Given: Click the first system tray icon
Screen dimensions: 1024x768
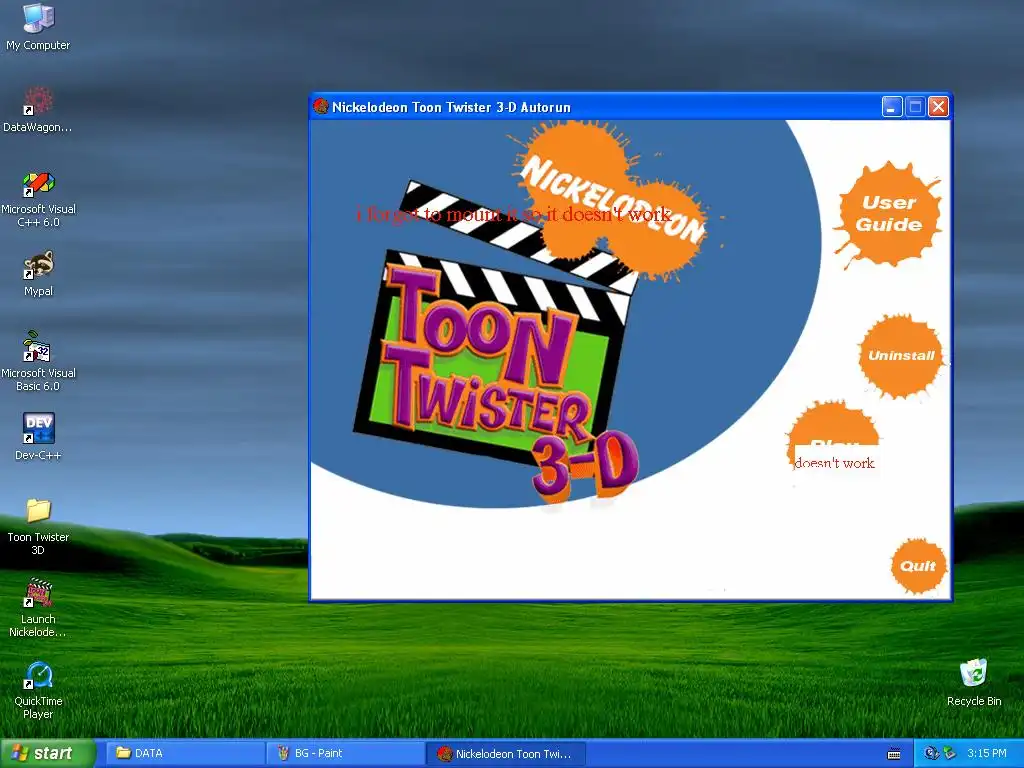Looking at the screenshot, I should click(932, 753).
